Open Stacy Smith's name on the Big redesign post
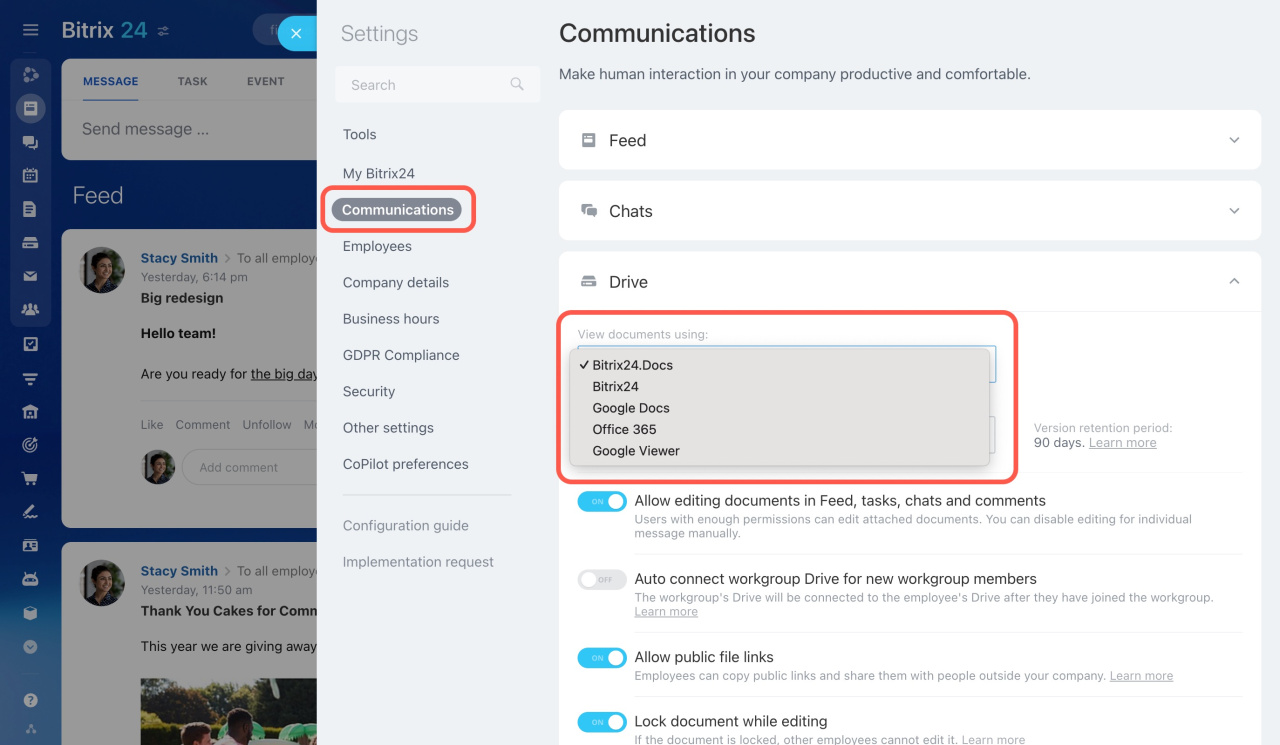 click(179, 258)
